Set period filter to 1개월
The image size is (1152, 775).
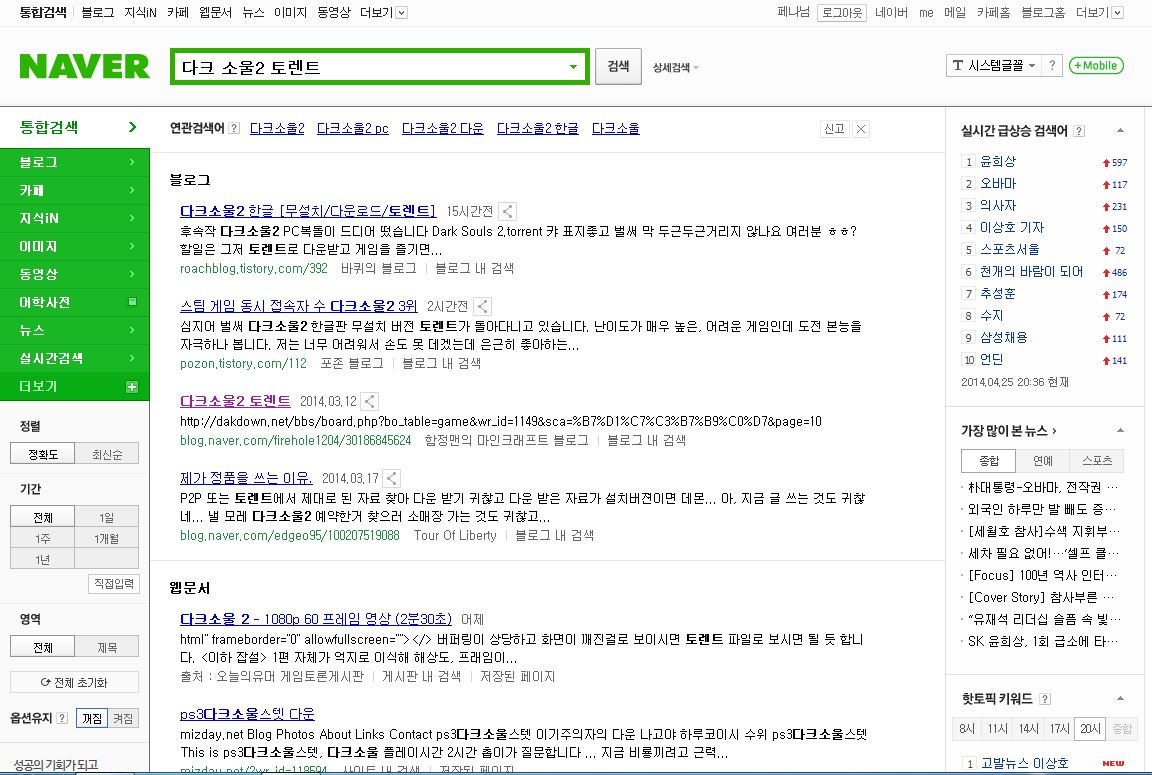(x=107, y=538)
